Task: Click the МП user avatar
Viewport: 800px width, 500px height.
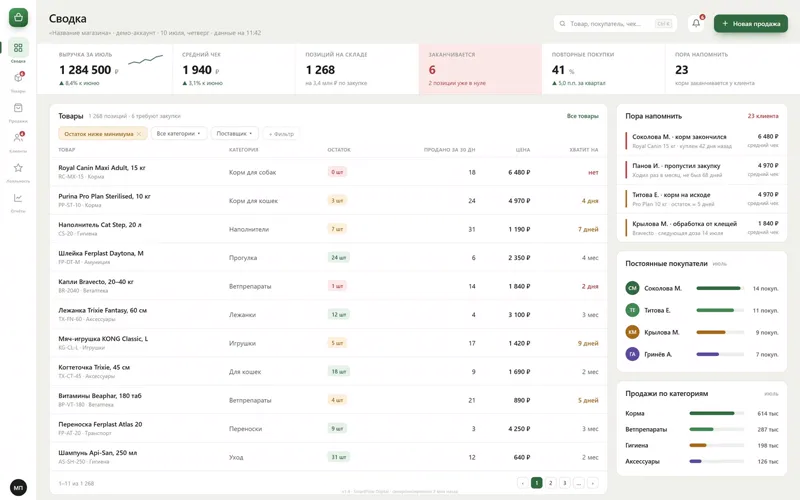Action: coord(18,487)
